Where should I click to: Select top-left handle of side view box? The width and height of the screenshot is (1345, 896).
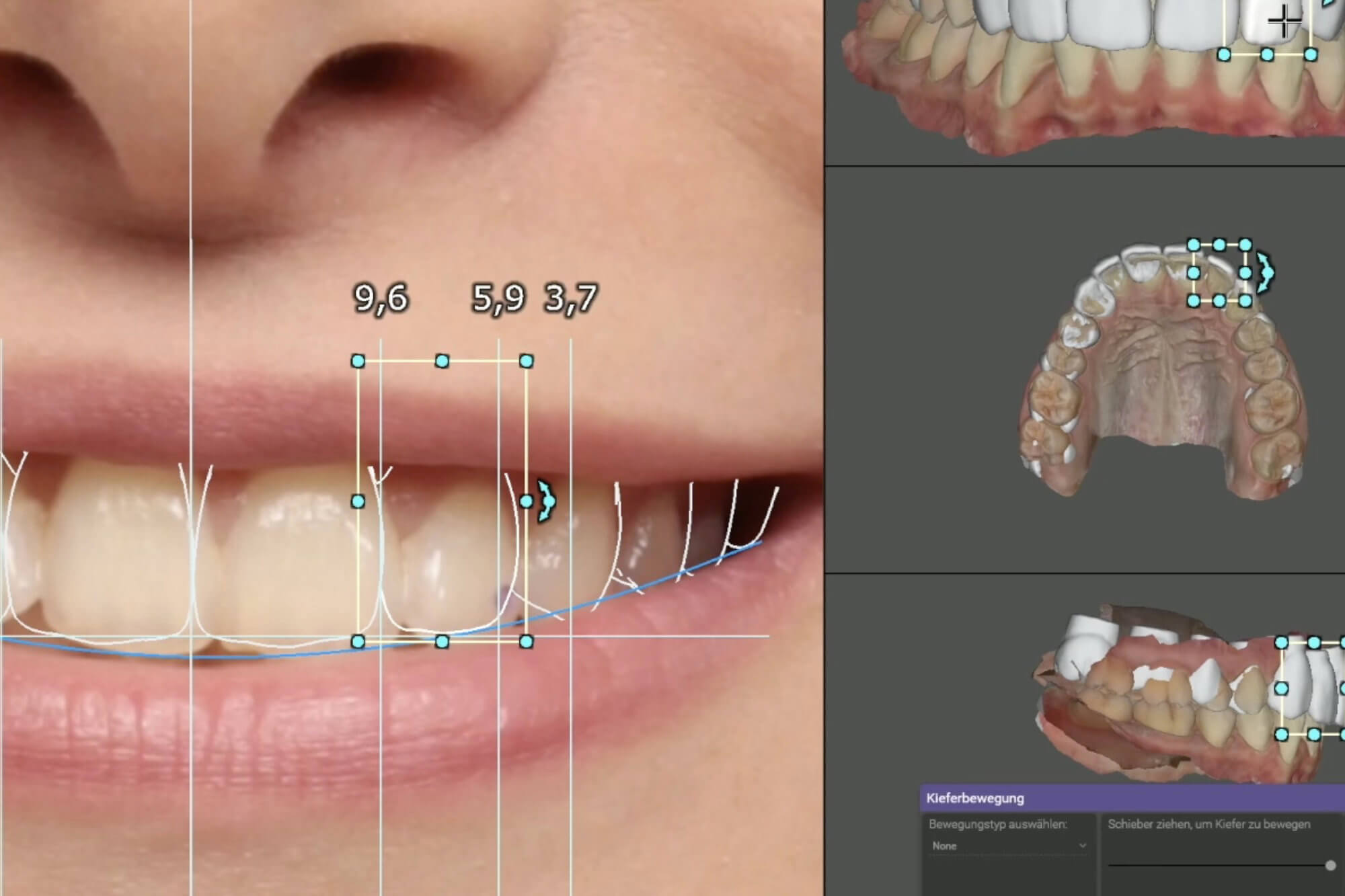pyautogui.click(x=1282, y=643)
